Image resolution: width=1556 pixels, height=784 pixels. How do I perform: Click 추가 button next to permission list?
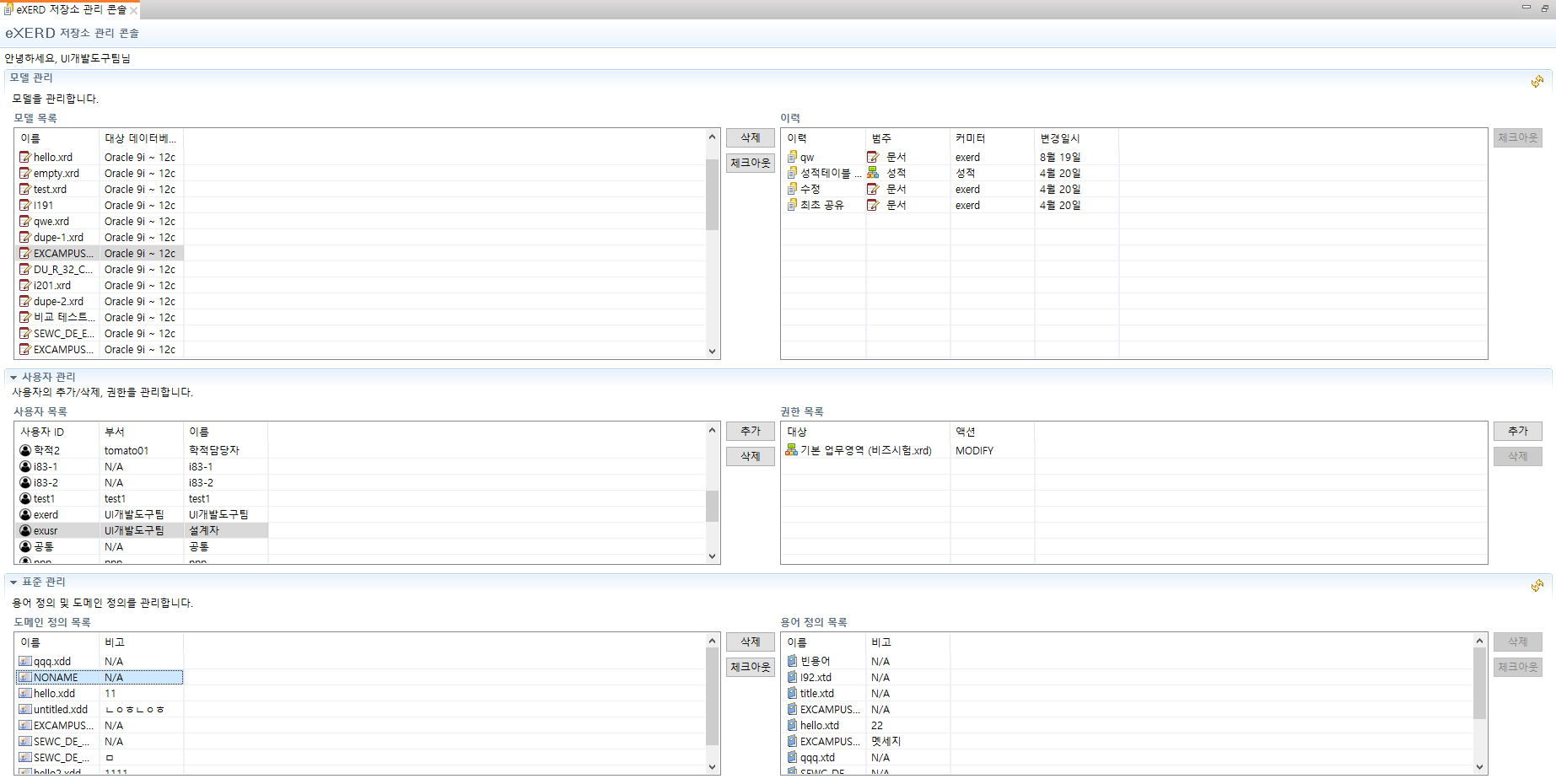1518,431
